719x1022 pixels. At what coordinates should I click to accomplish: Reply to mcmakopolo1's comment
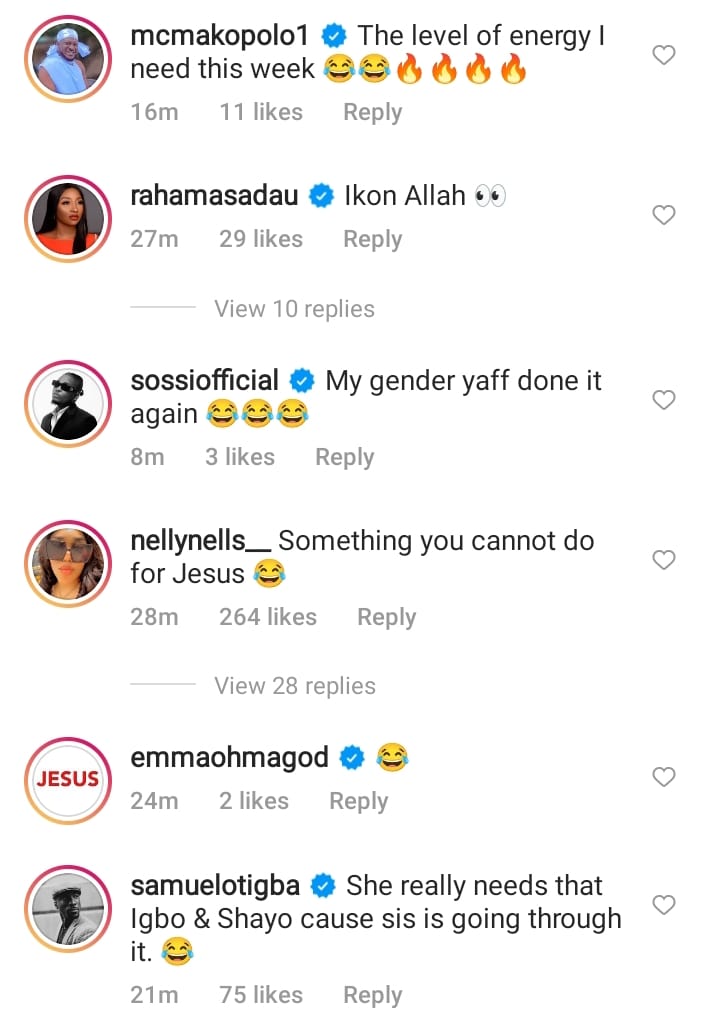[x=372, y=113]
